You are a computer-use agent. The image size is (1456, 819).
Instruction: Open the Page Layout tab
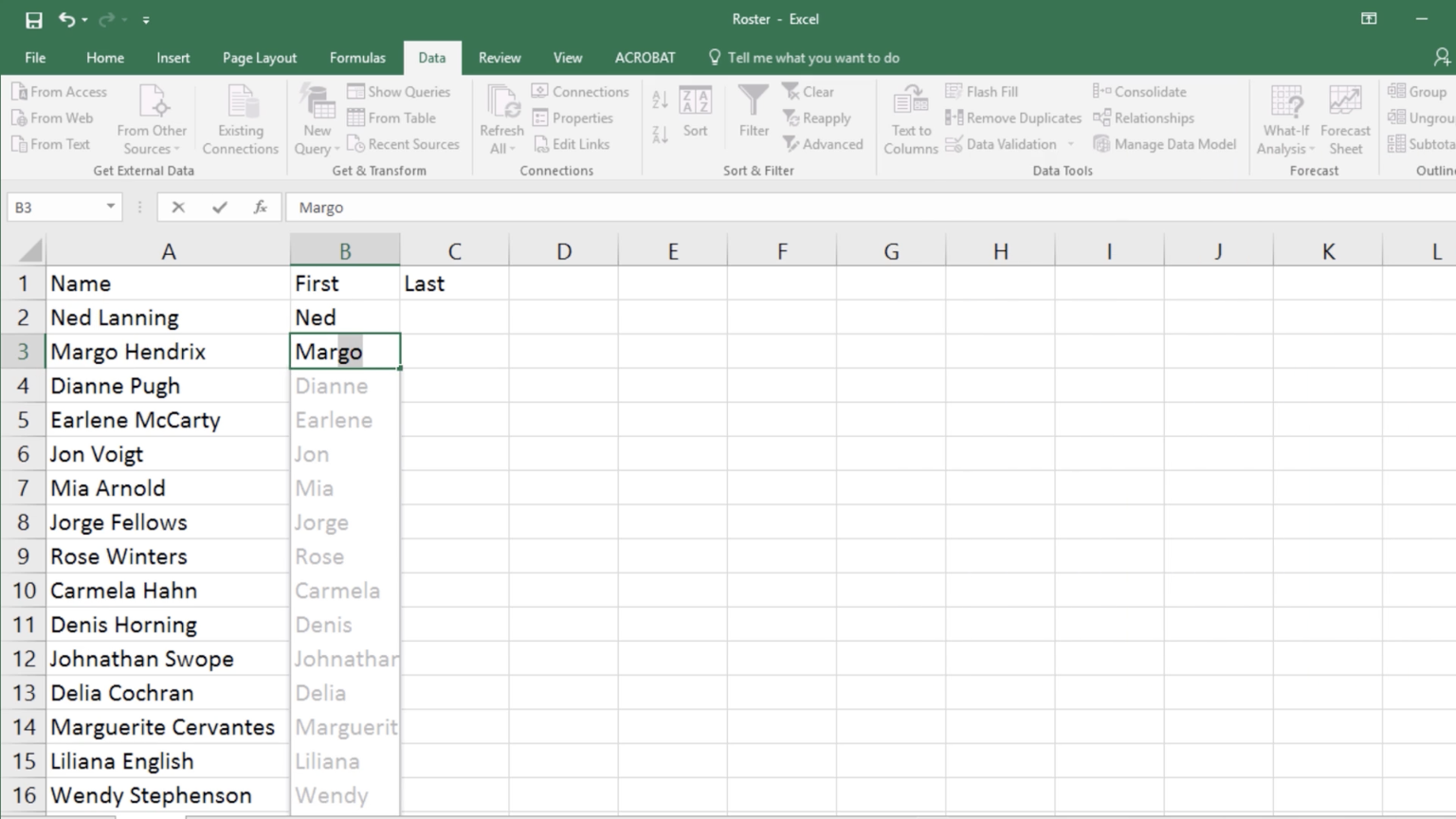pyautogui.click(x=259, y=58)
